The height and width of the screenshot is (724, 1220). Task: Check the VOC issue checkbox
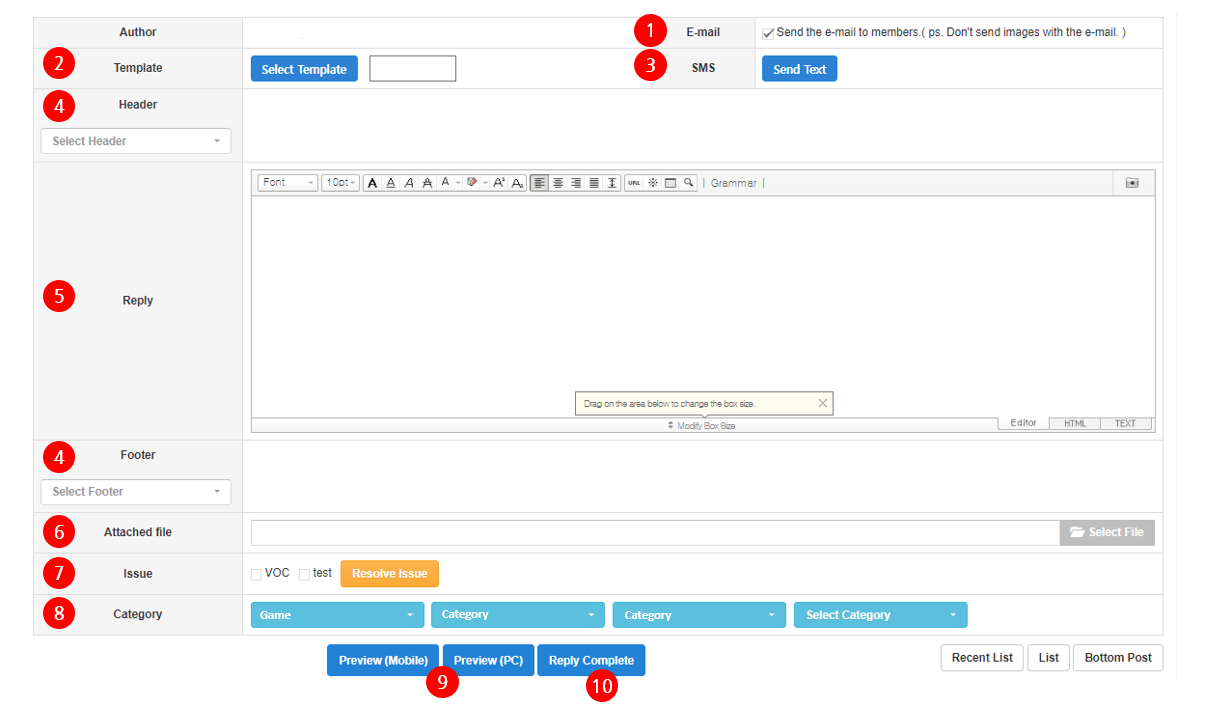[256, 574]
